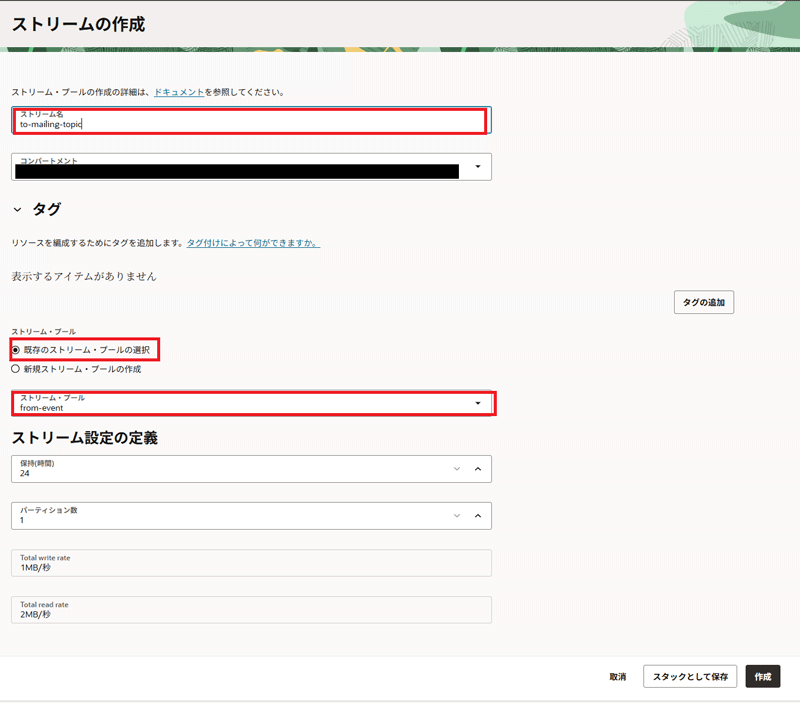This screenshot has height=703, width=800.
Task: Click the 取消 cancel button
Action: coord(617,677)
